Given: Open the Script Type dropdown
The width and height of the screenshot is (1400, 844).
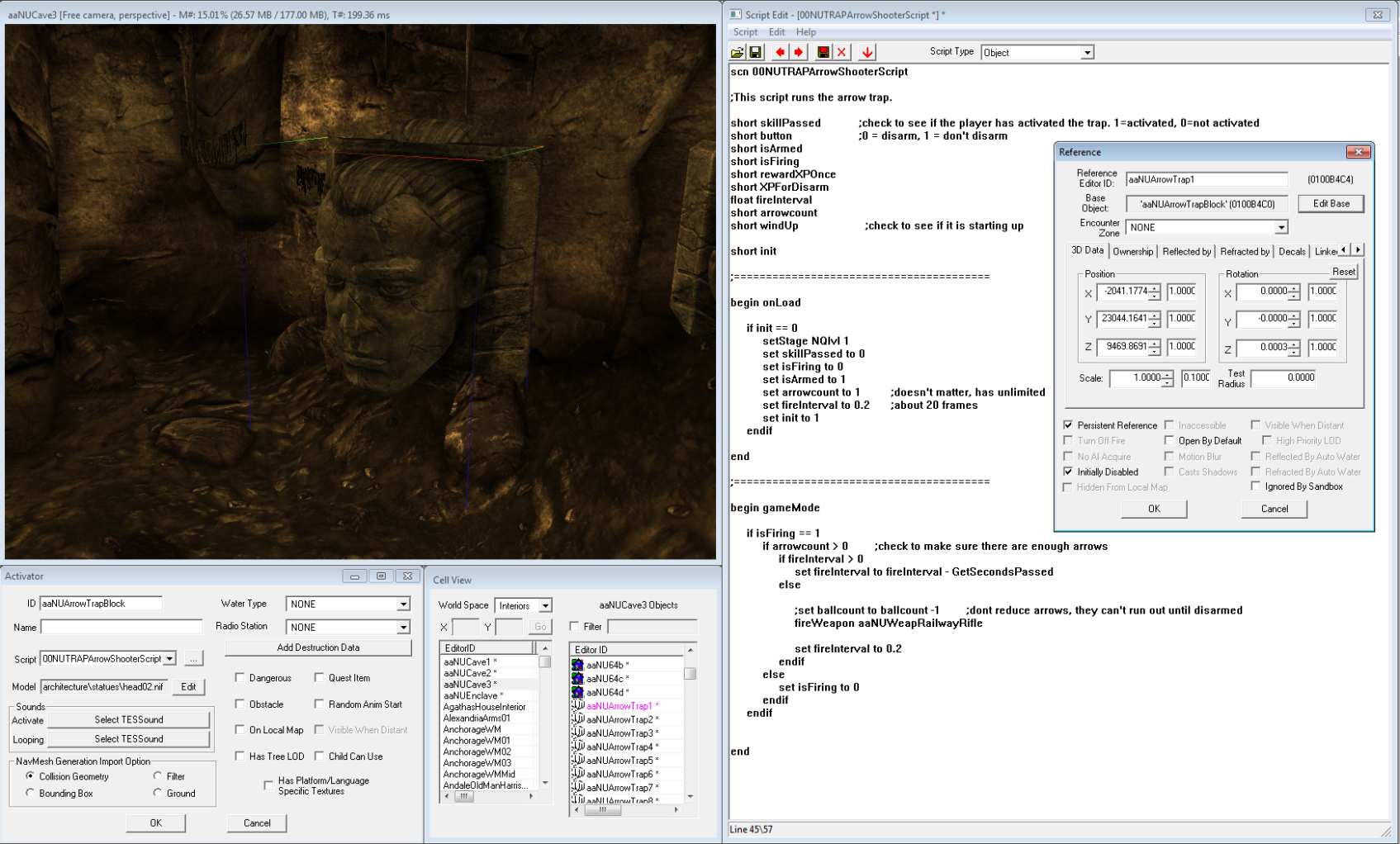Looking at the screenshot, I should click(1087, 53).
